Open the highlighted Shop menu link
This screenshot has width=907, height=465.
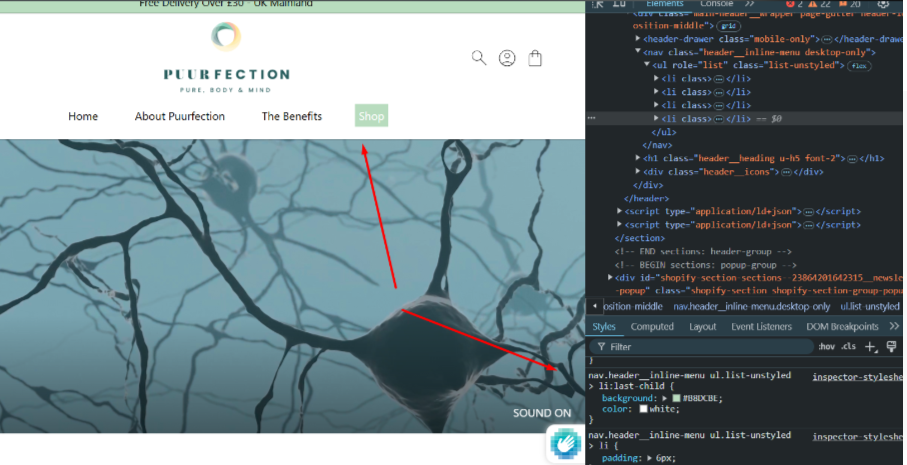point(371,116)
